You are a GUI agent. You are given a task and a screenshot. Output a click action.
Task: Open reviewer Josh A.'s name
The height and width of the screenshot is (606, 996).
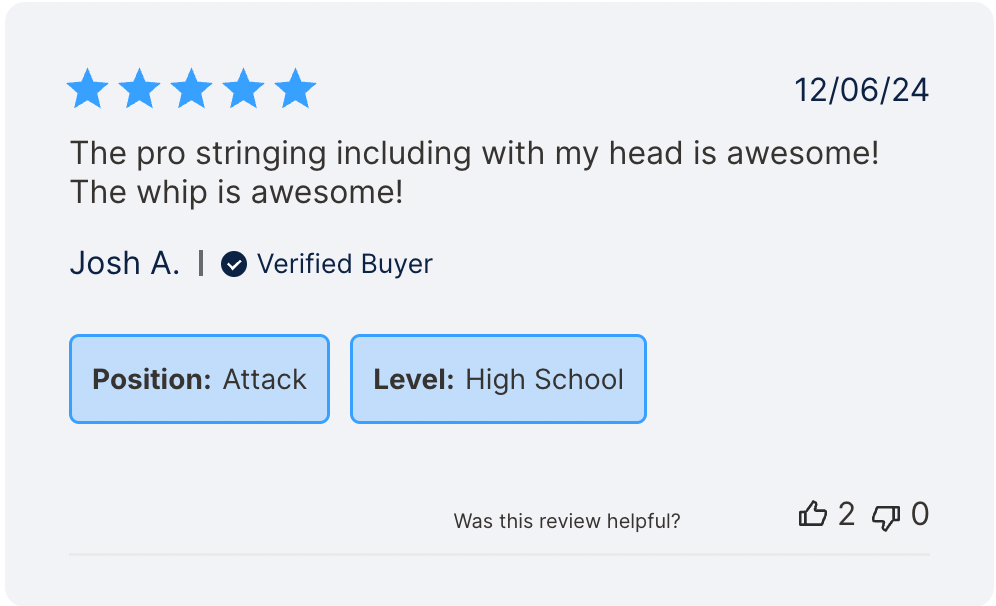click(125, 263)
